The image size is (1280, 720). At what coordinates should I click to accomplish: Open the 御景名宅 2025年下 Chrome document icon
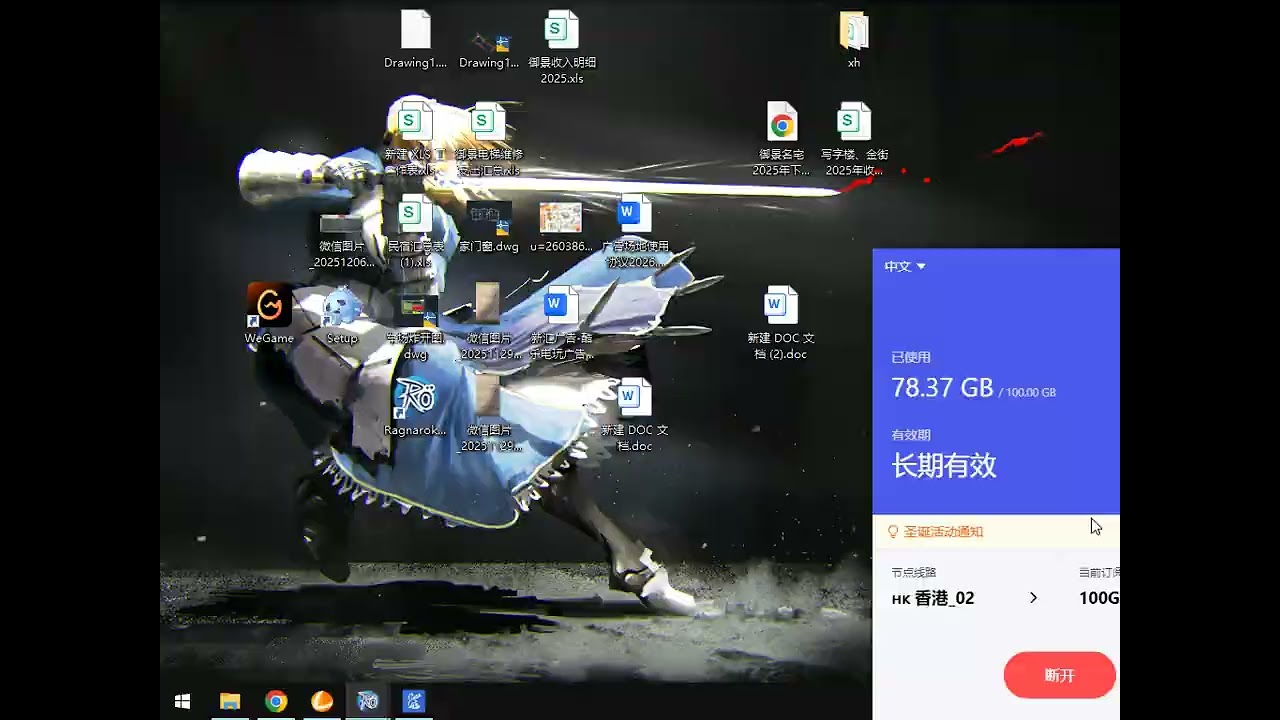[782, 122]
